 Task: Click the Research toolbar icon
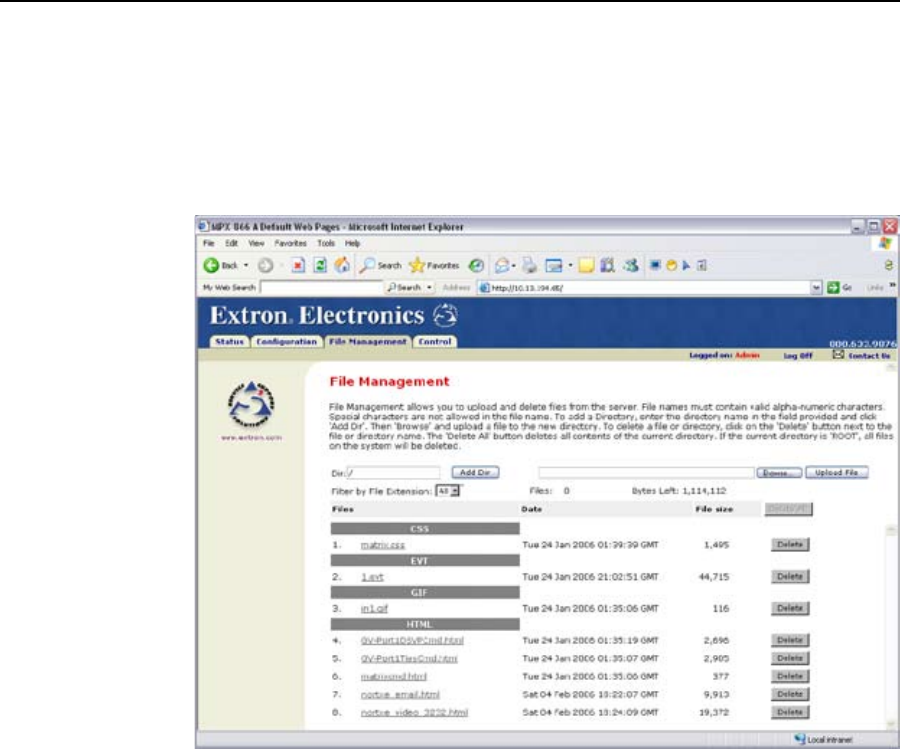(608, 265)
